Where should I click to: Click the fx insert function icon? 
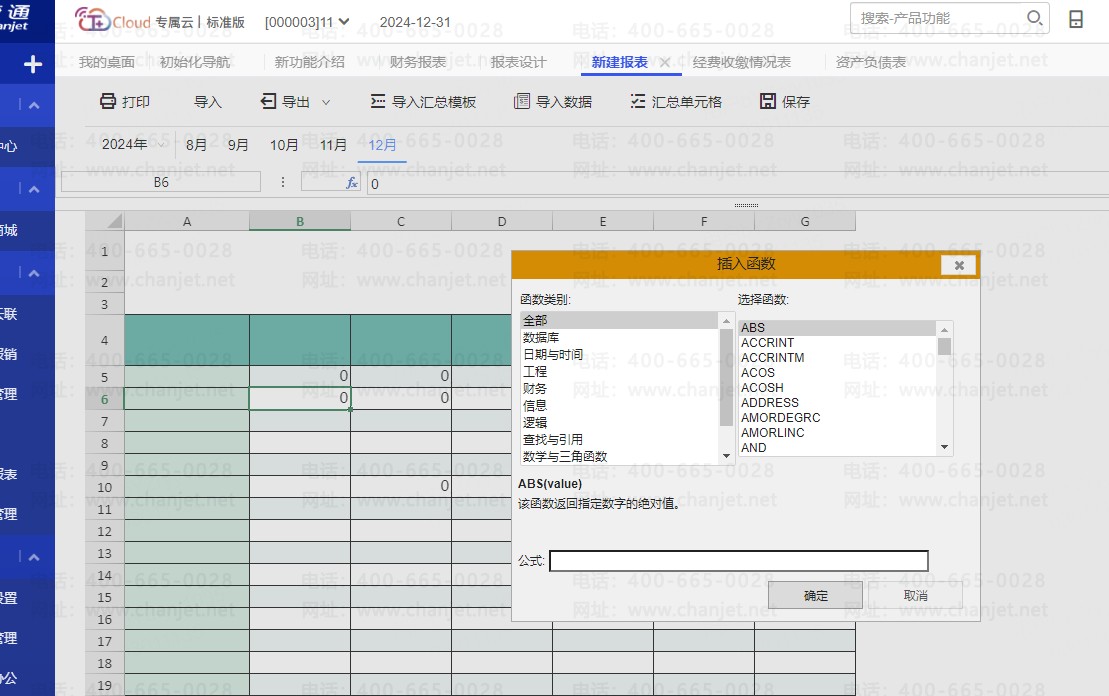352,183
